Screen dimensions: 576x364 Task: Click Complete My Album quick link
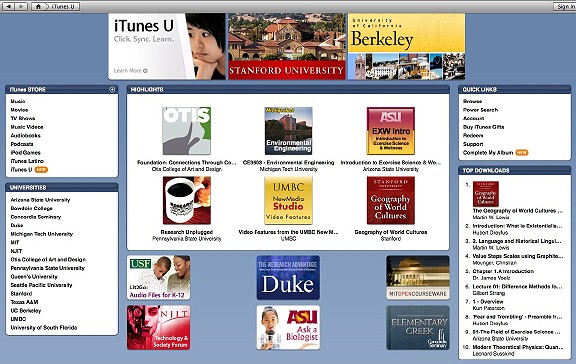coord(488,152)
